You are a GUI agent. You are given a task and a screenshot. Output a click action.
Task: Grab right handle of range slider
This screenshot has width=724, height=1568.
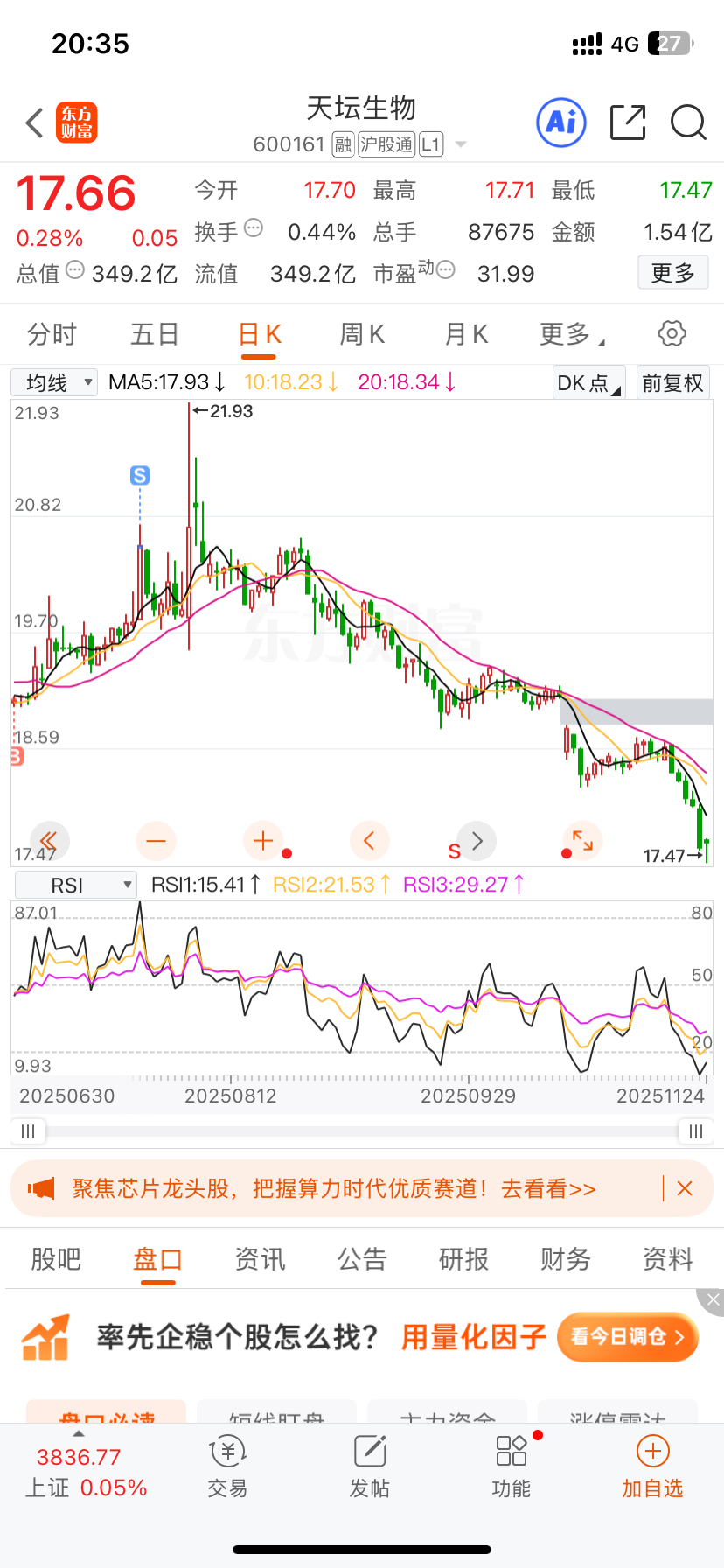click(x=695, y=1131)
